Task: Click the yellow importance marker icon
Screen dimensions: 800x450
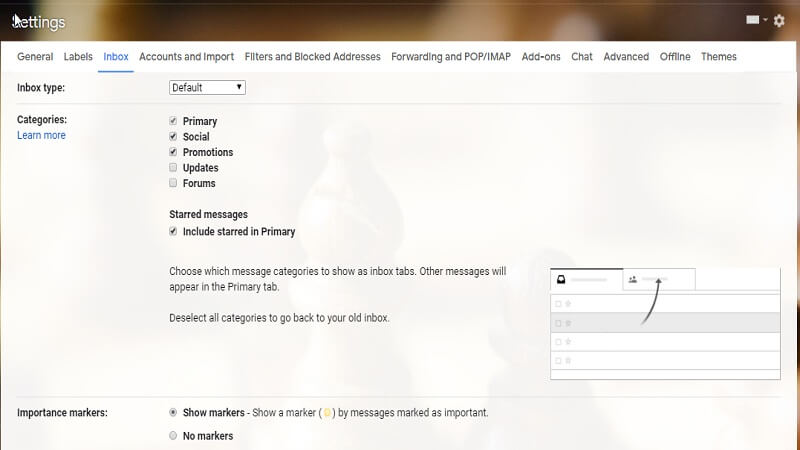Action: 328,413
